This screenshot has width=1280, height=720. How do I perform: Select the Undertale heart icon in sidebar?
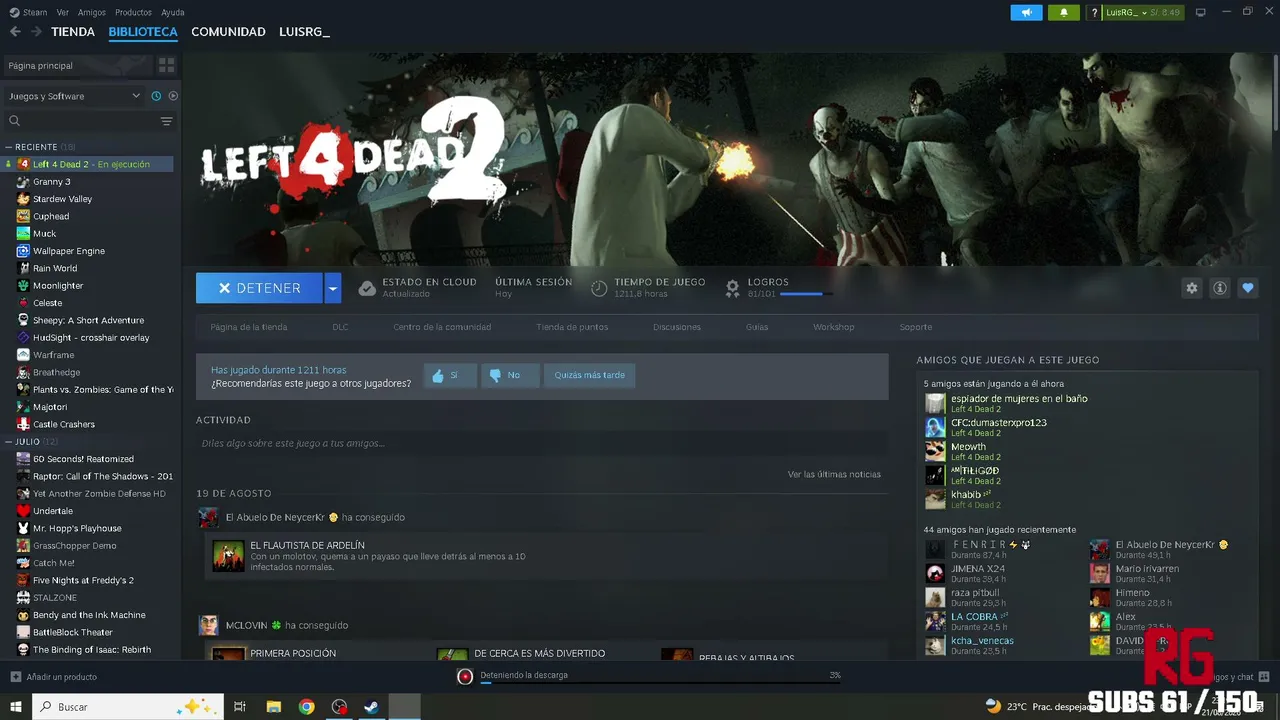coord(24,511)
